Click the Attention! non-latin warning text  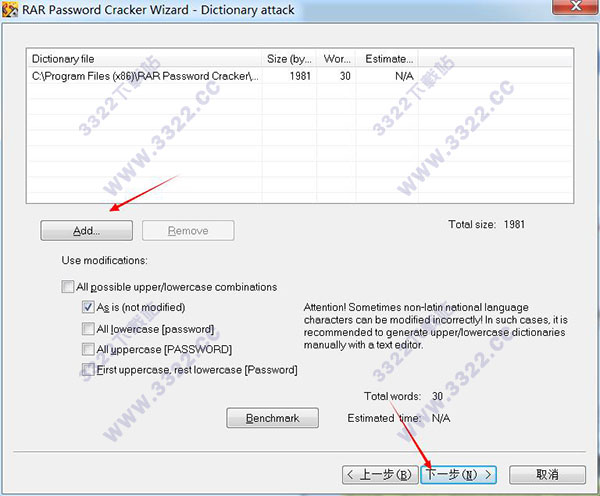tap(435, 326)
